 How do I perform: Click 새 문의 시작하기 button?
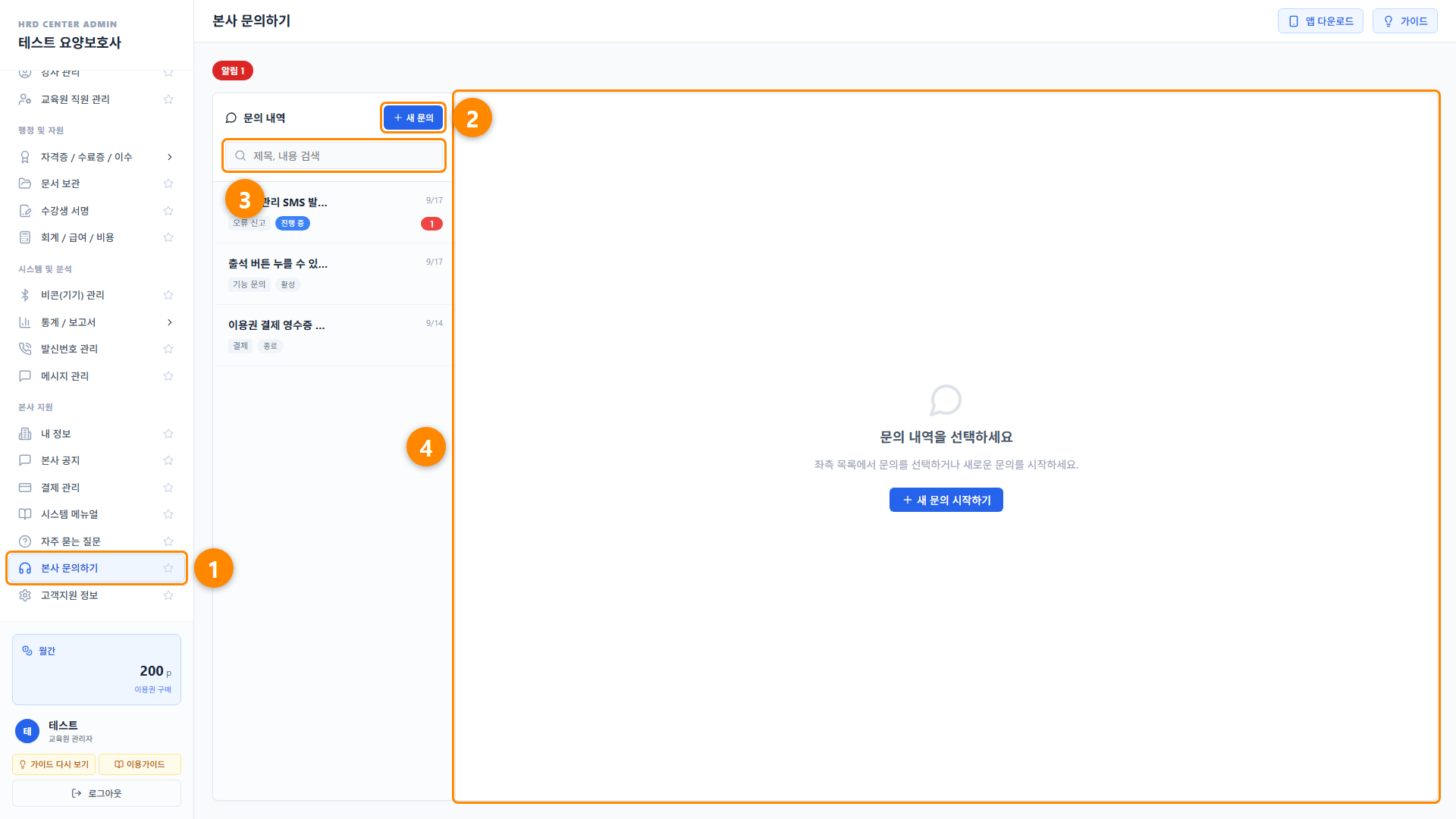(x=946, y=500)
